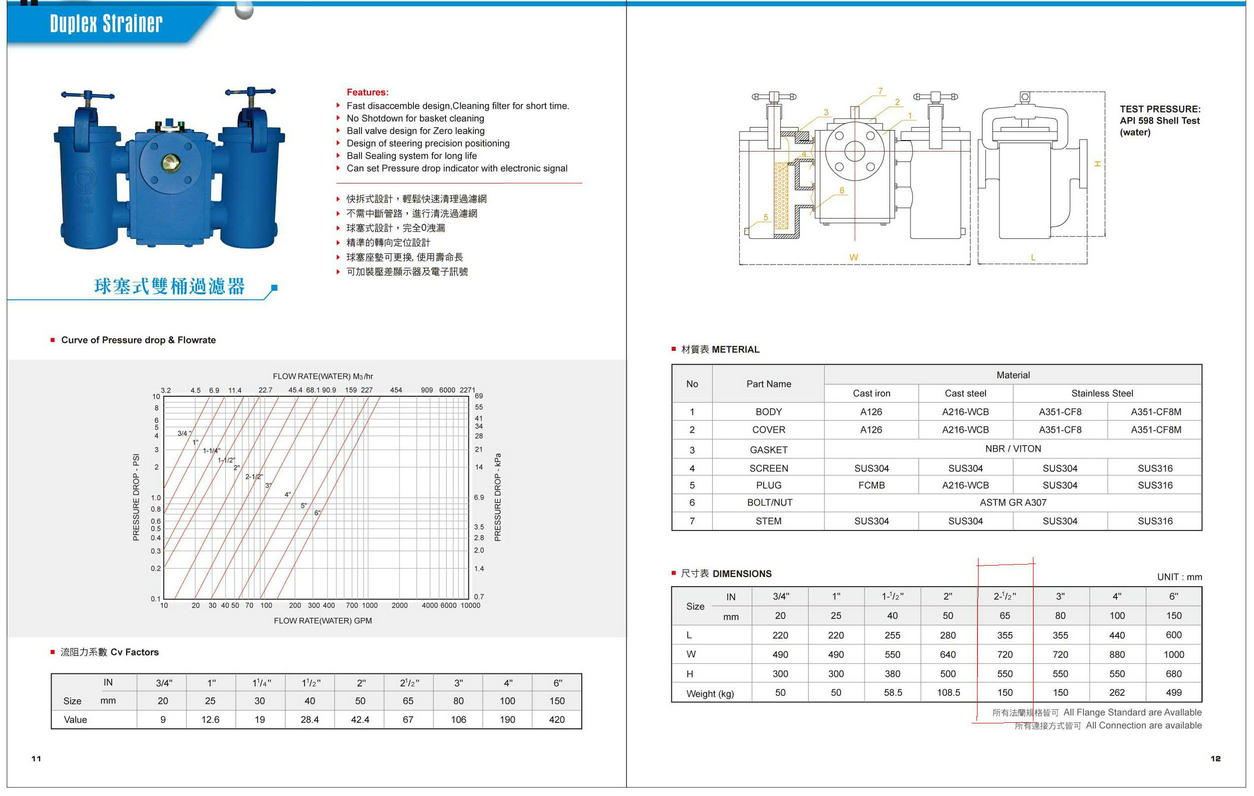Select the 'API 598 Shell Test' text

(1160, 121)
